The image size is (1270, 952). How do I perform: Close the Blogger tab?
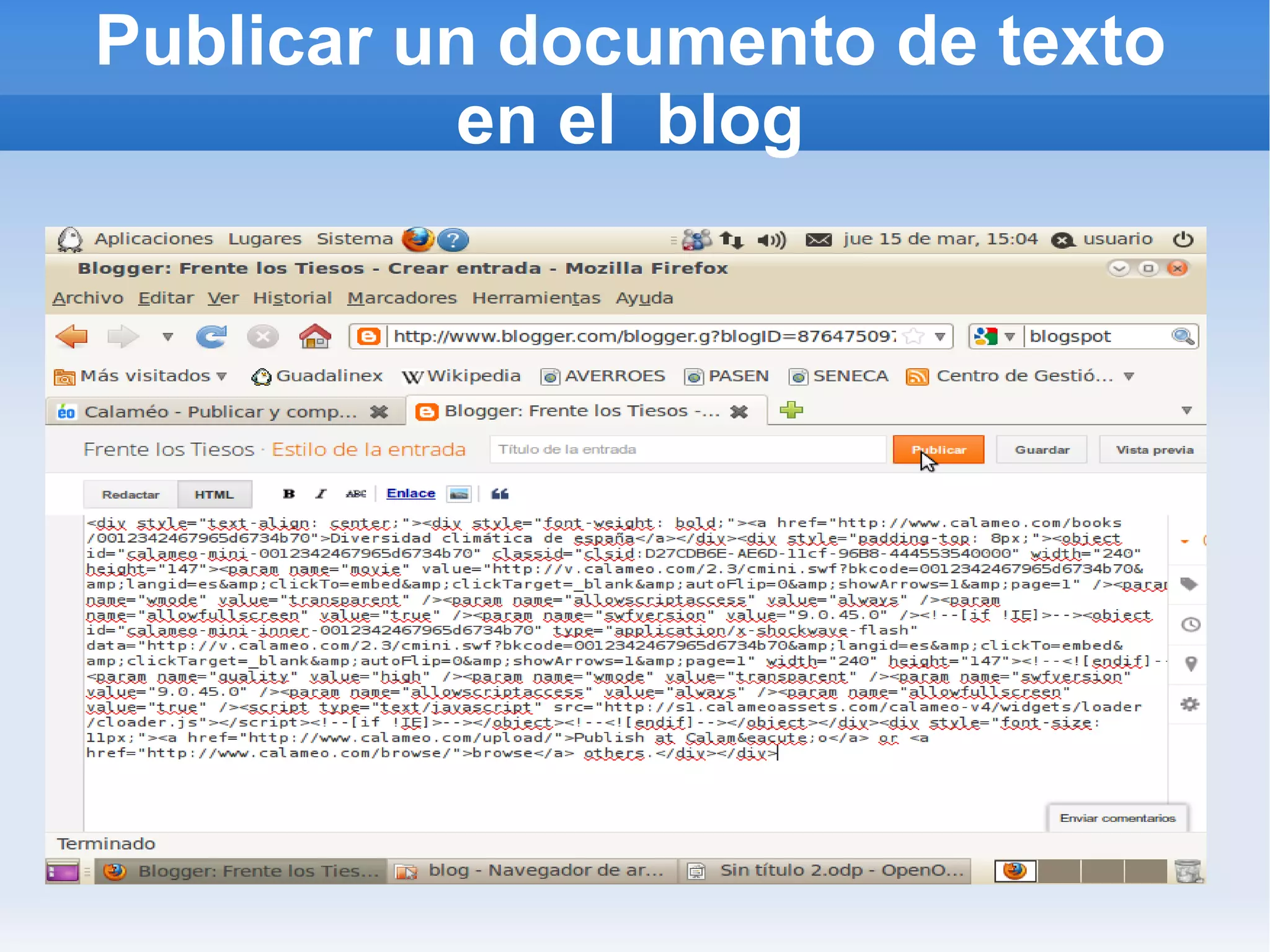739,411
